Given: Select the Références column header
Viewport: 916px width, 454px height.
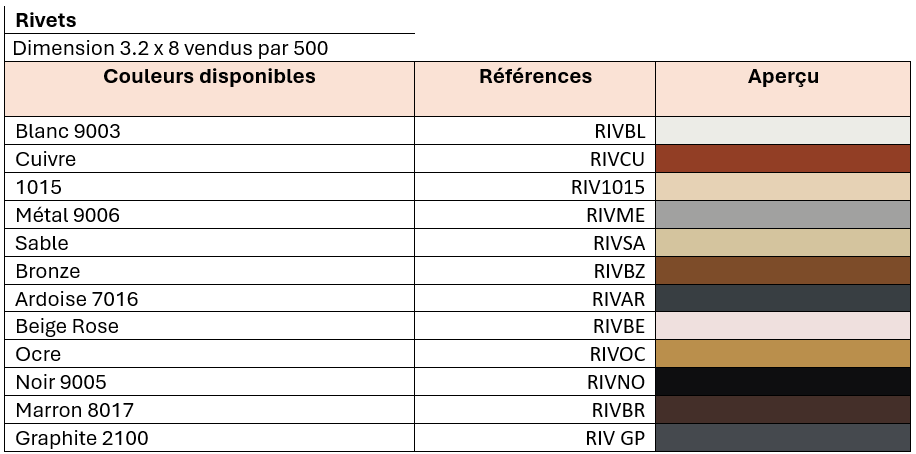Looking at the screenshot, I should click(535, 77).
